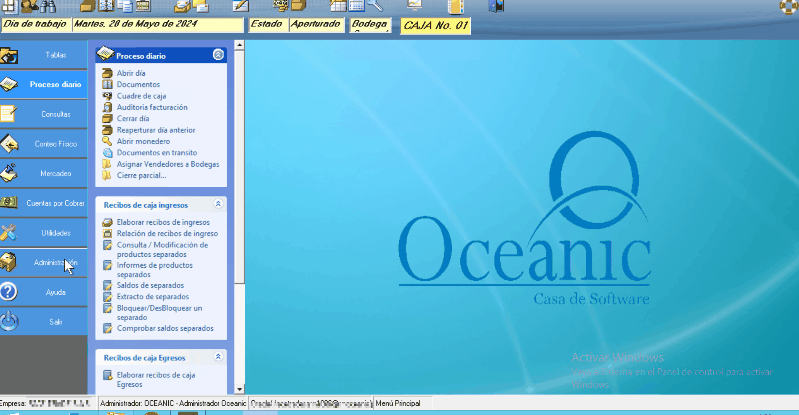
Task: Click the Abrir día link
Action: coord(131,74)
